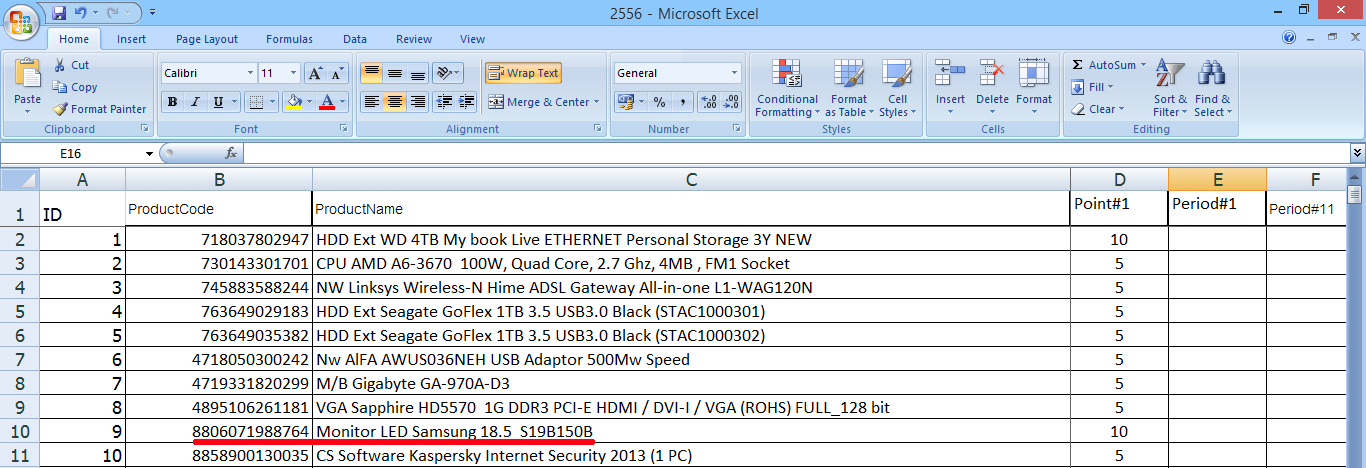
Task: Open Sort & Filter
Action: 1169,88
